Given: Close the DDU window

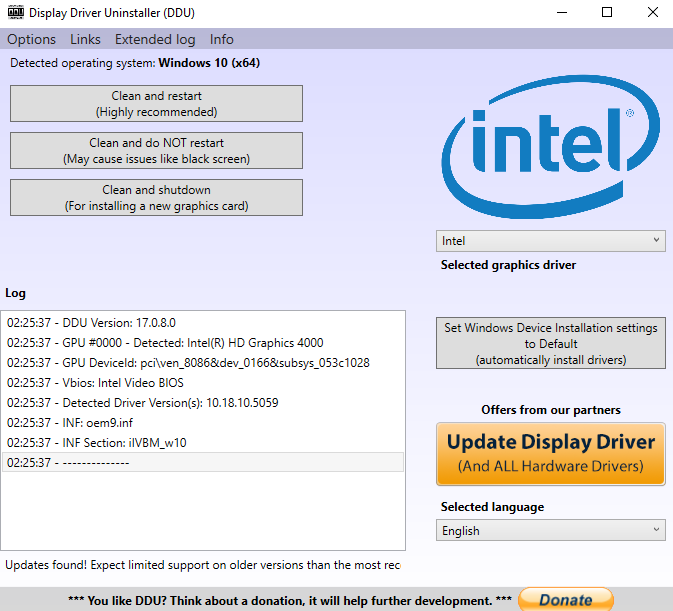Looking at the screenshot, I should pyautogui.click(x=652, y=12).
